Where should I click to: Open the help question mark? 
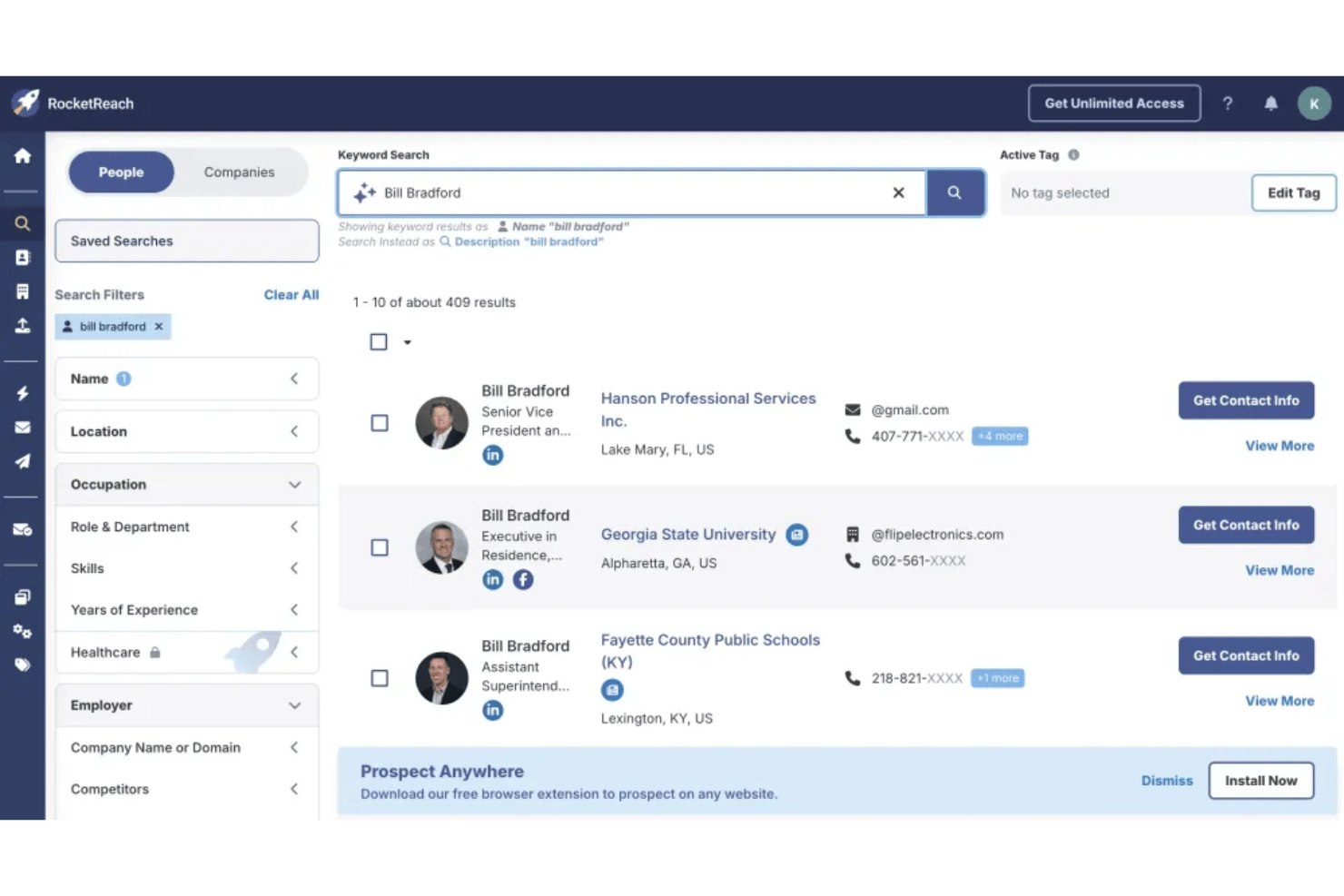point(1228,103)
